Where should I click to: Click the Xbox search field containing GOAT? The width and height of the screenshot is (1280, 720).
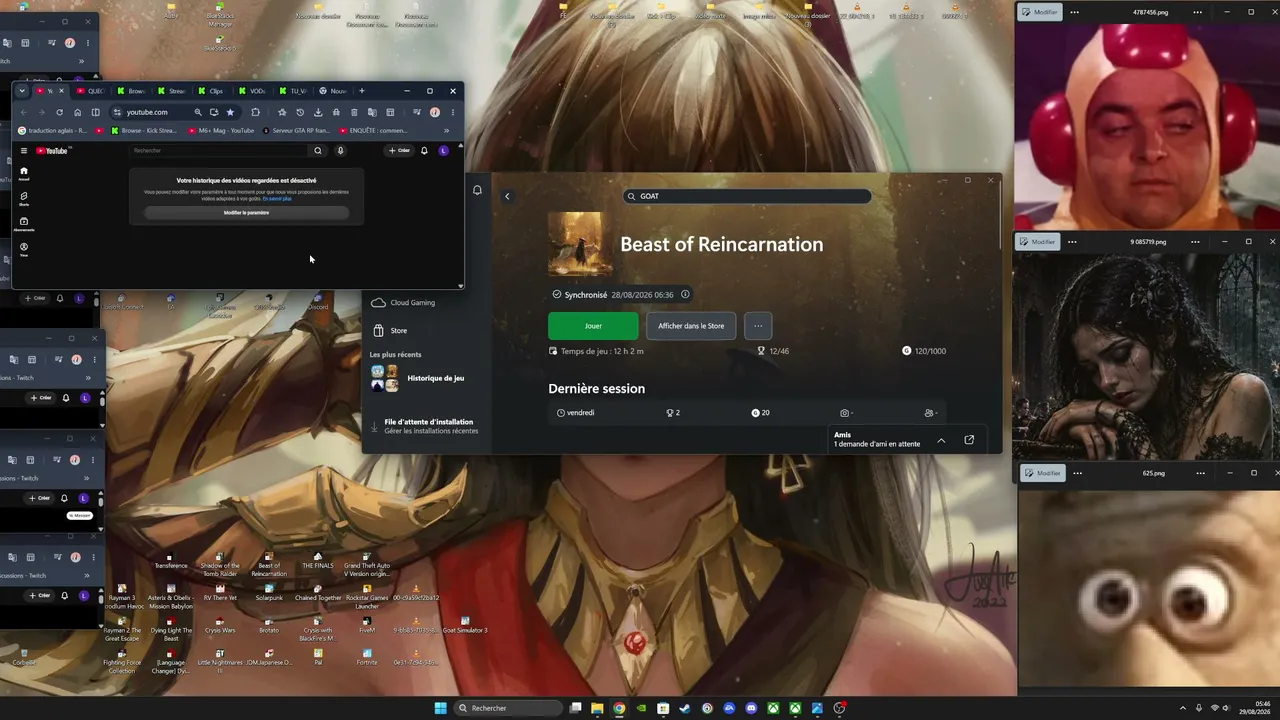(x=747, y=196)
